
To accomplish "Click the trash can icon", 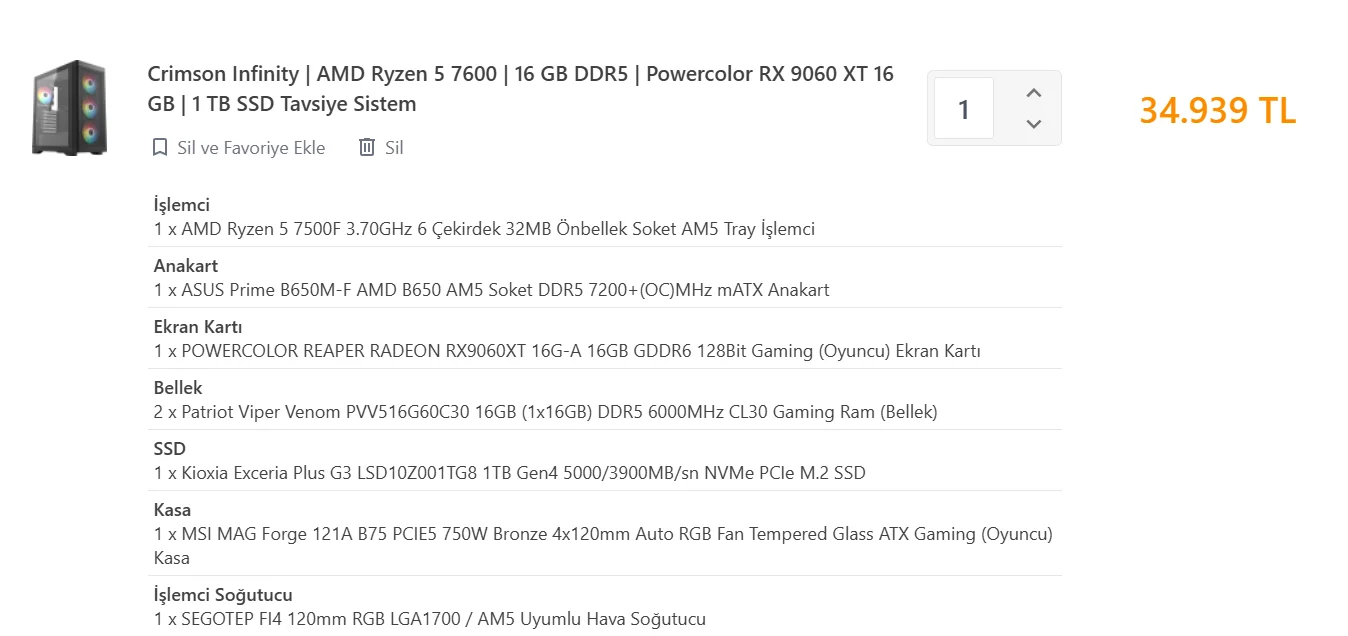I will [367, 148].
